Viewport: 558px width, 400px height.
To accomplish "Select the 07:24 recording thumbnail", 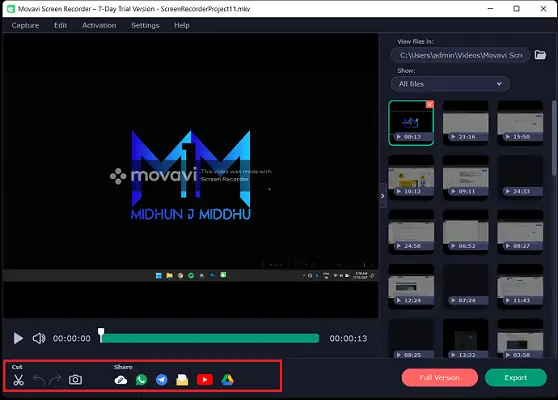I will (465, 286).
